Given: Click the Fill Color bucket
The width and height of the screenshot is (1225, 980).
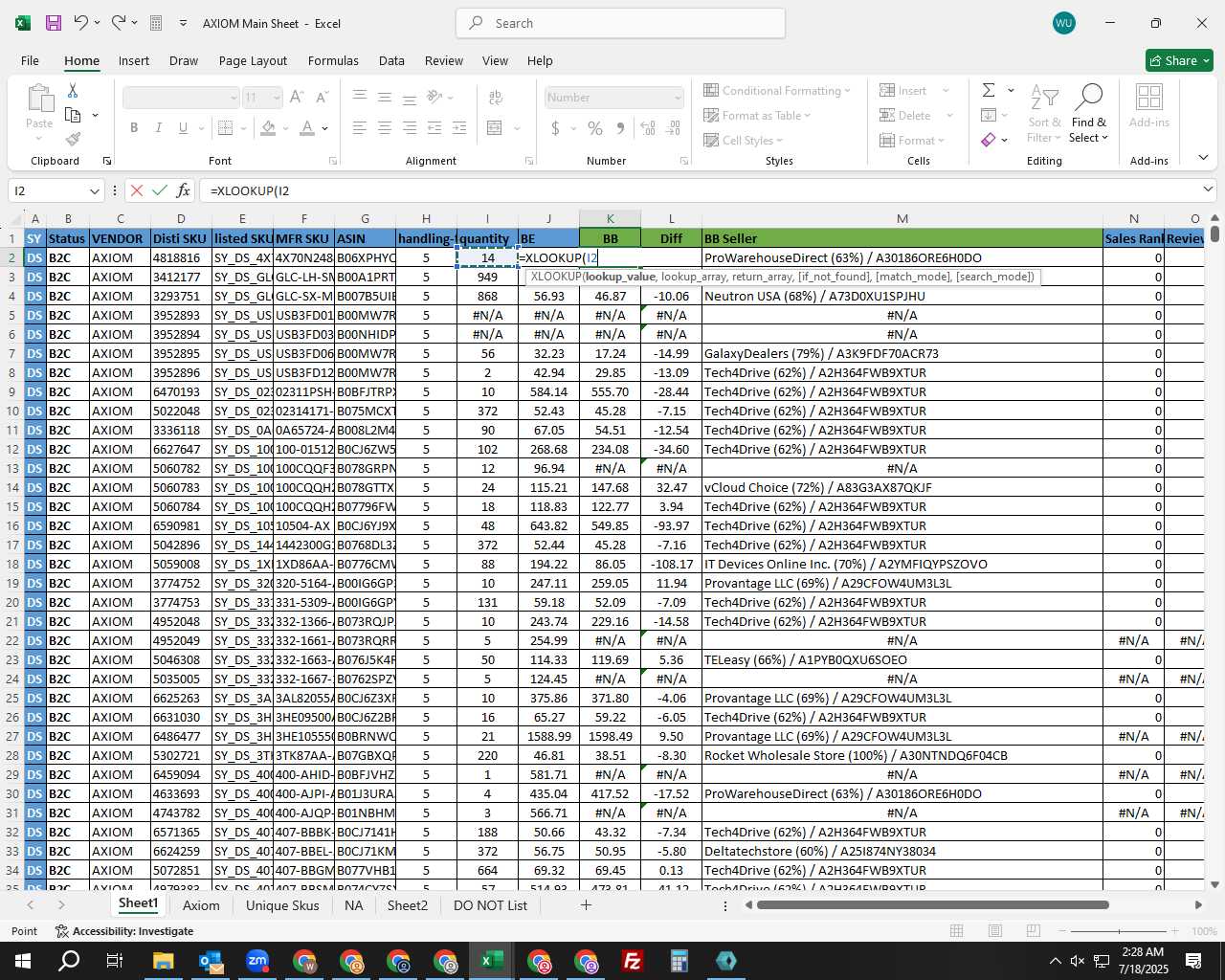Looking at the screenshot, I should 269,127.
